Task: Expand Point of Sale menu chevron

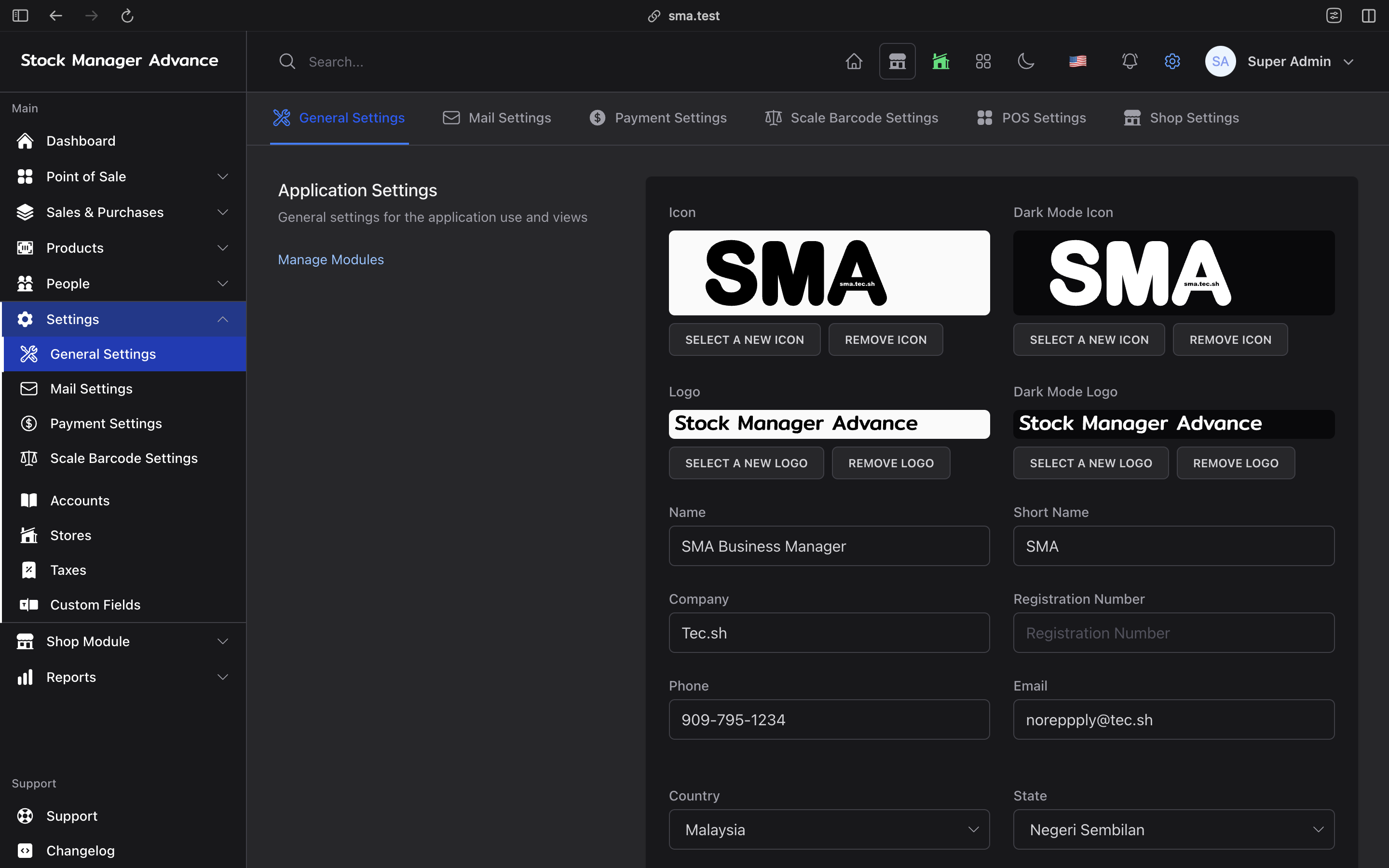Action: click(x=223, y=176)
